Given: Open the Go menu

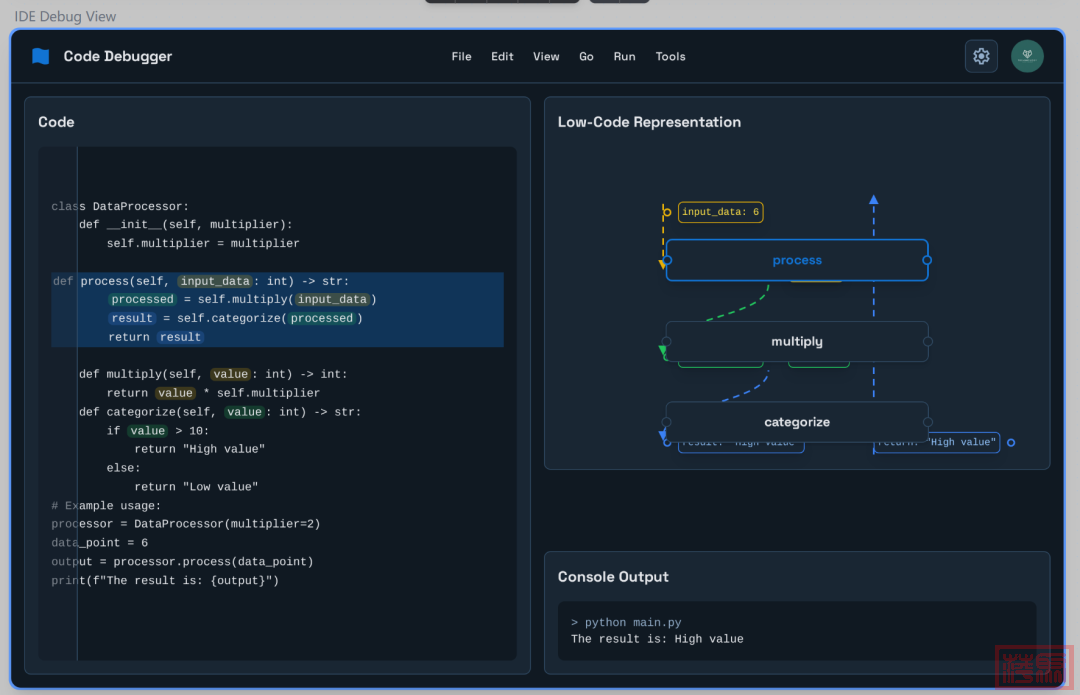Looking at the screenshot, I should [x=586, y=57].
